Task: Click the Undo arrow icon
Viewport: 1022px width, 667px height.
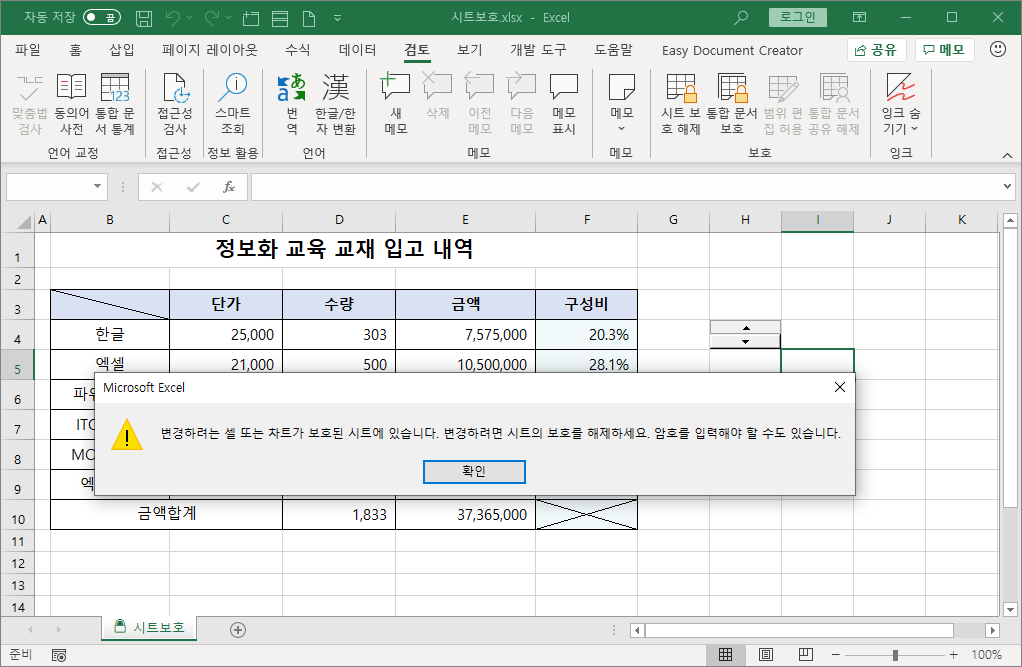Action: pyautogui.click(x=173, y=18)
